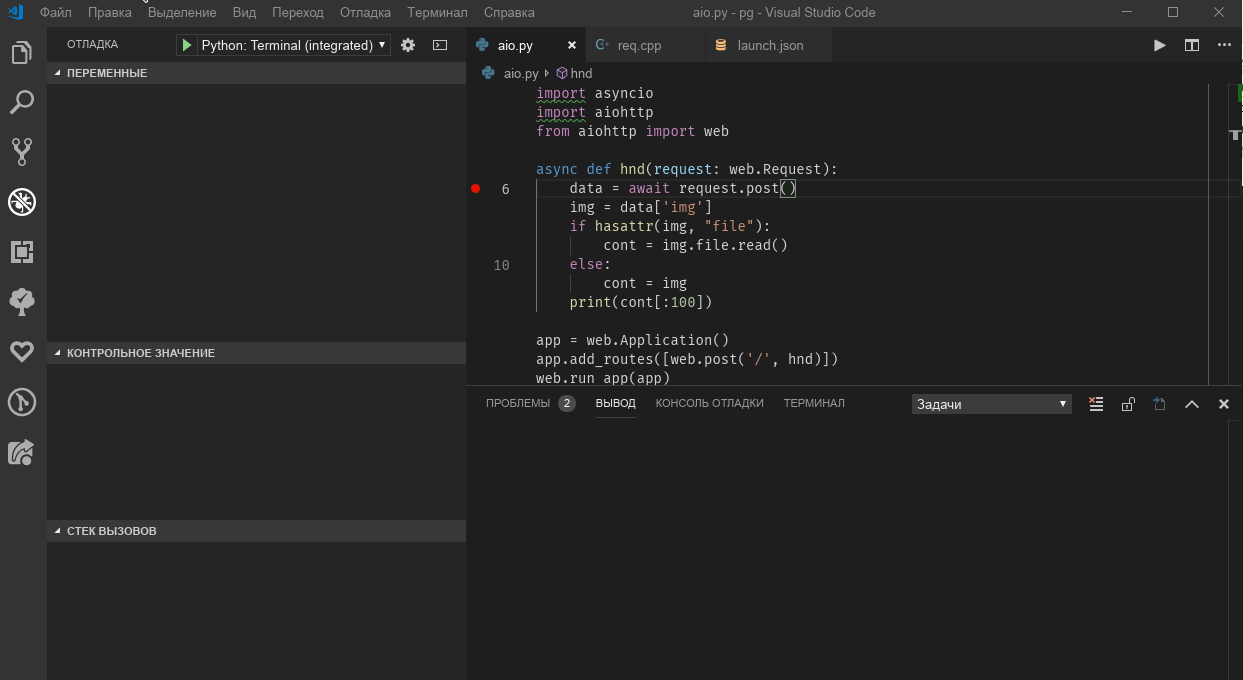
Task: Open the Explorer view in activity bar
Action: click(22, 53)
